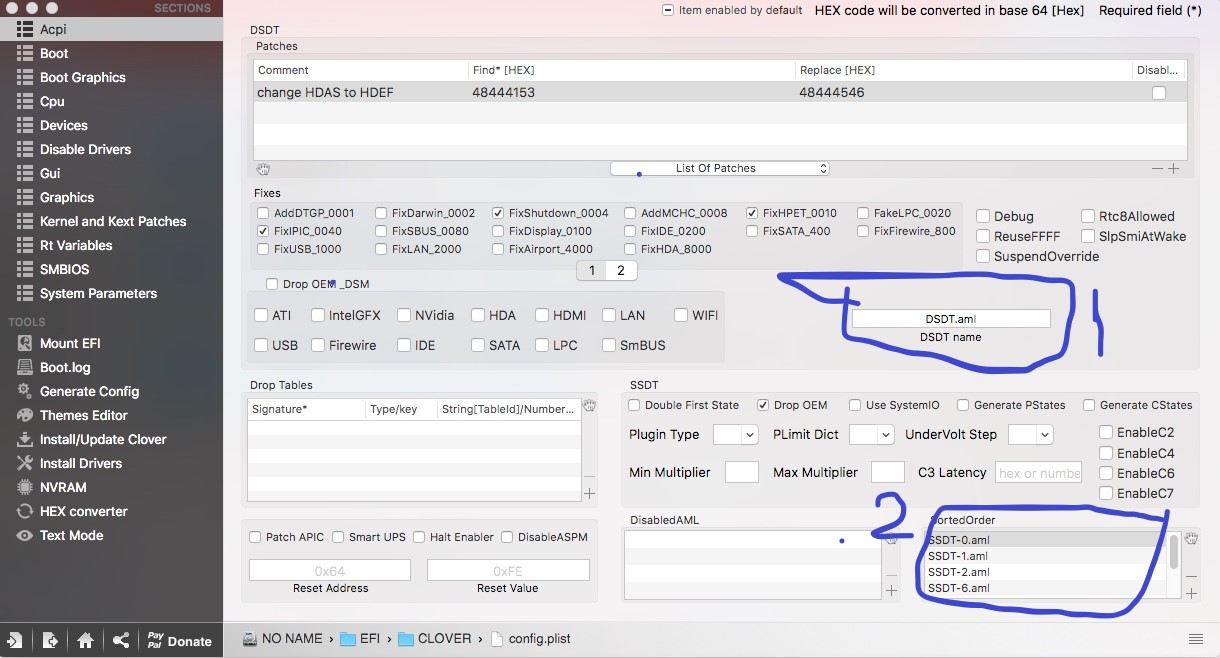Enable the FixUSB_1000 checkbox
Viewport: 1220px width, 658px height.
263,249
